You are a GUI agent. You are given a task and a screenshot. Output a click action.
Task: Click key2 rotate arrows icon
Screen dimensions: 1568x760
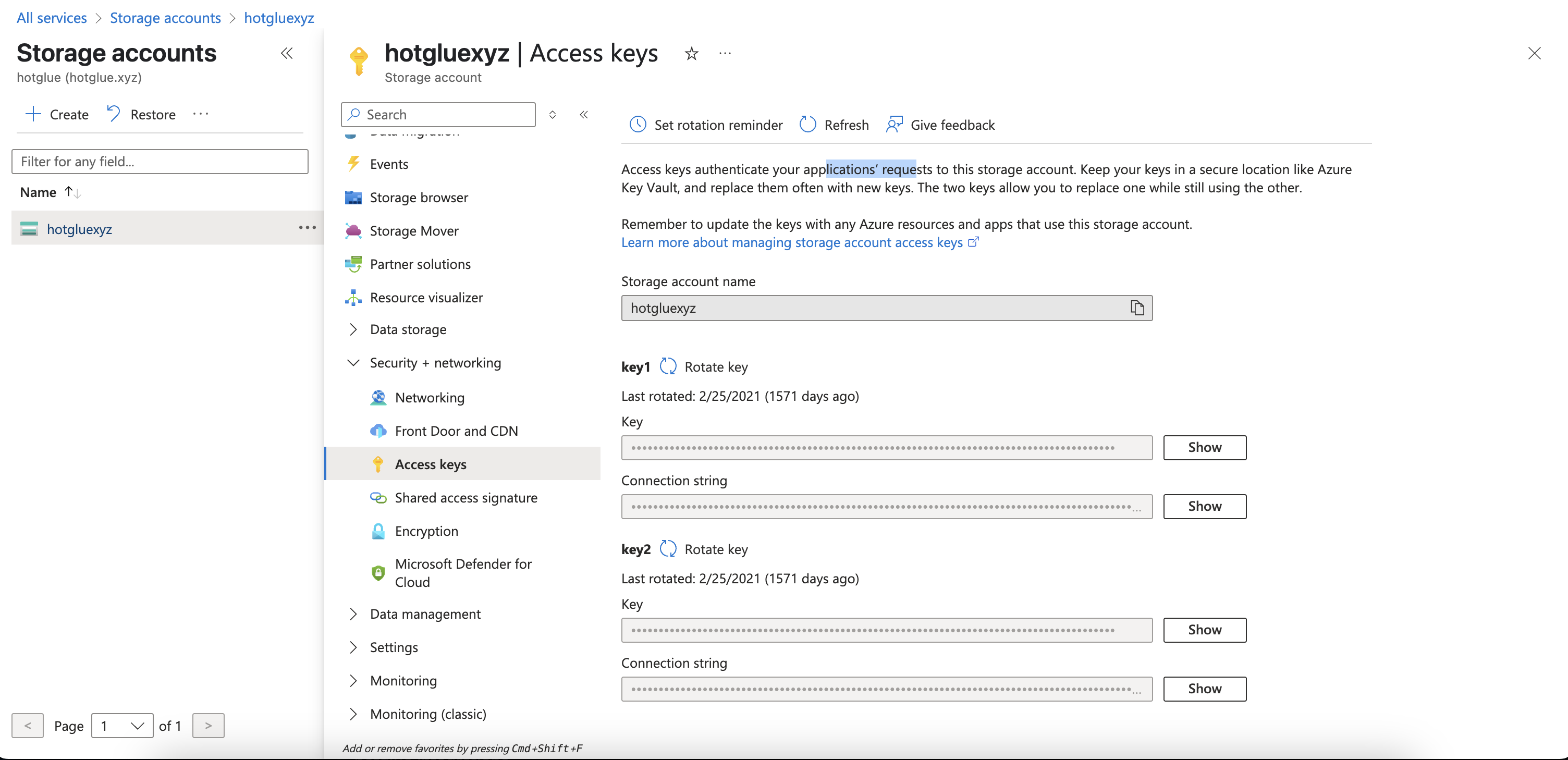pos(668,549)
